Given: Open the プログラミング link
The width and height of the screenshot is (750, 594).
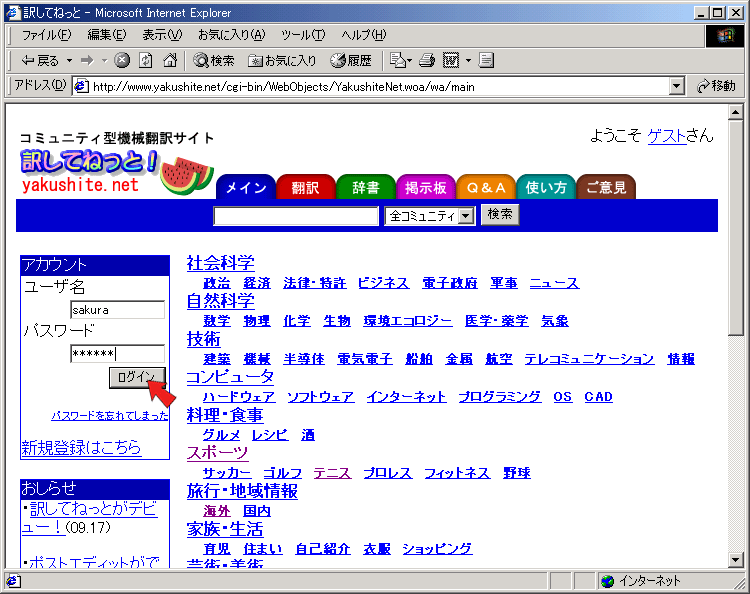Looking at the screenshot, I should 500,396.
